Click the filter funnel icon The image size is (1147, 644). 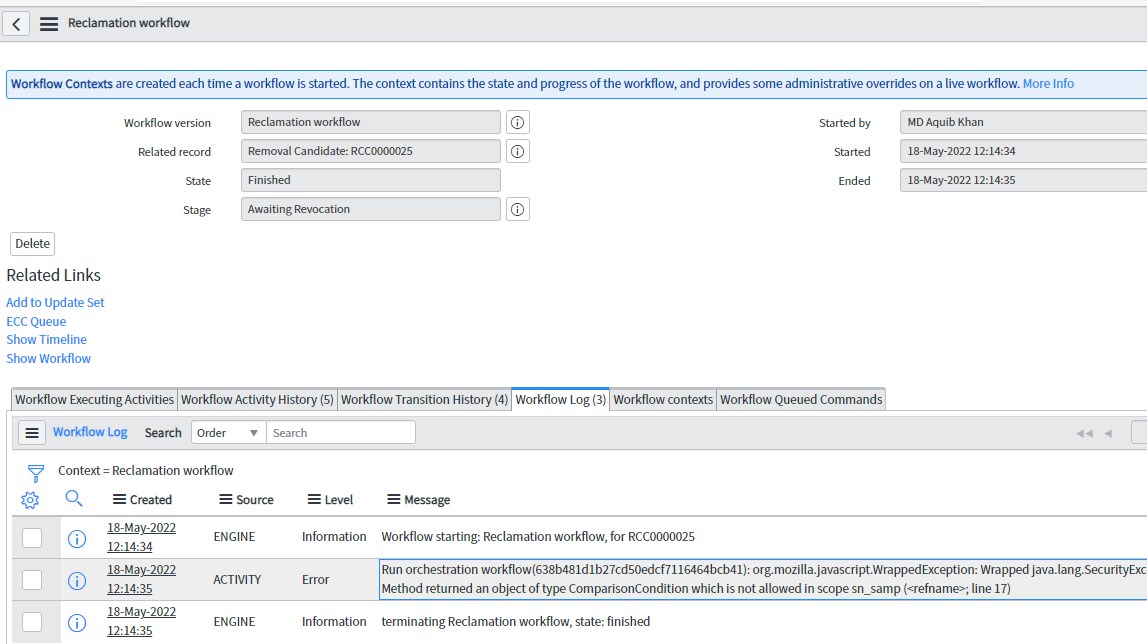(x=35, y=473)
